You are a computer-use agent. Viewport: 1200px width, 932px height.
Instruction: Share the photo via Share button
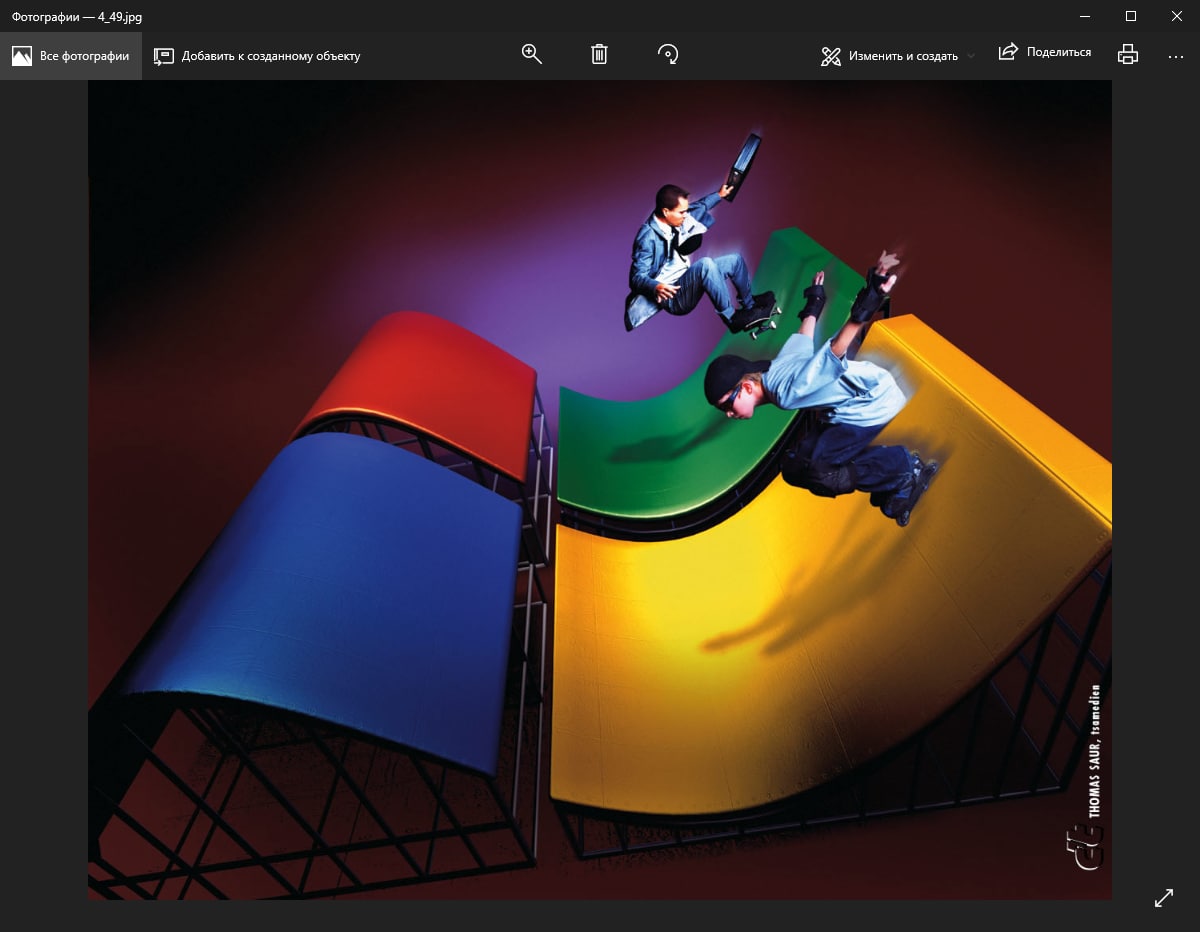1045,52
